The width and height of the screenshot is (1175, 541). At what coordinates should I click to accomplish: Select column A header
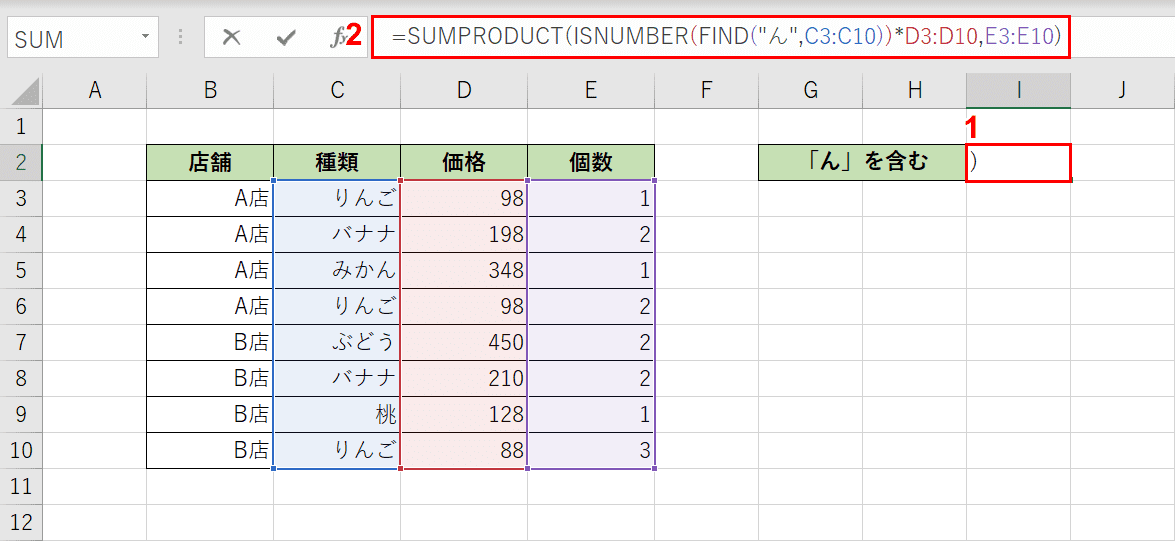pos(94,90)
